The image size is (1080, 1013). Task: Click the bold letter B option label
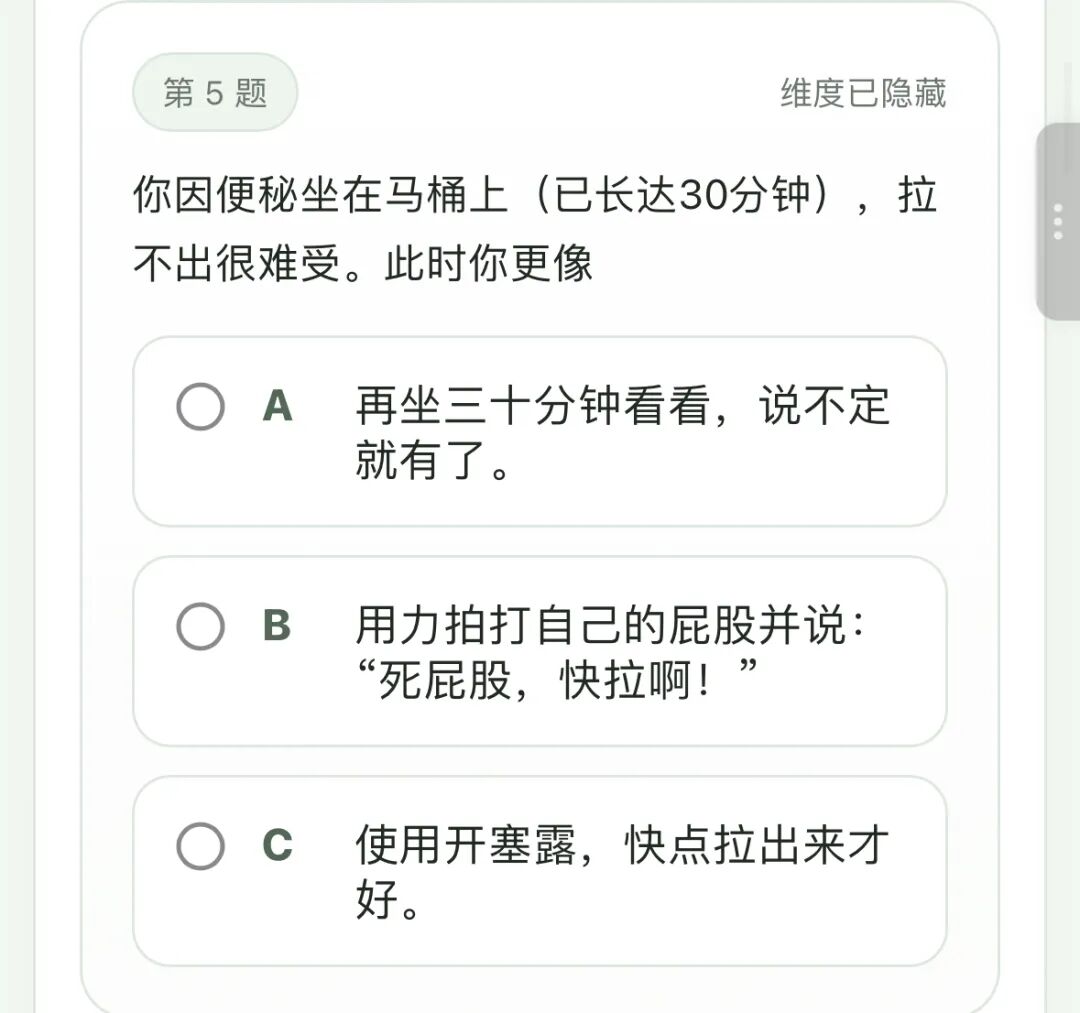pos(277,626)
